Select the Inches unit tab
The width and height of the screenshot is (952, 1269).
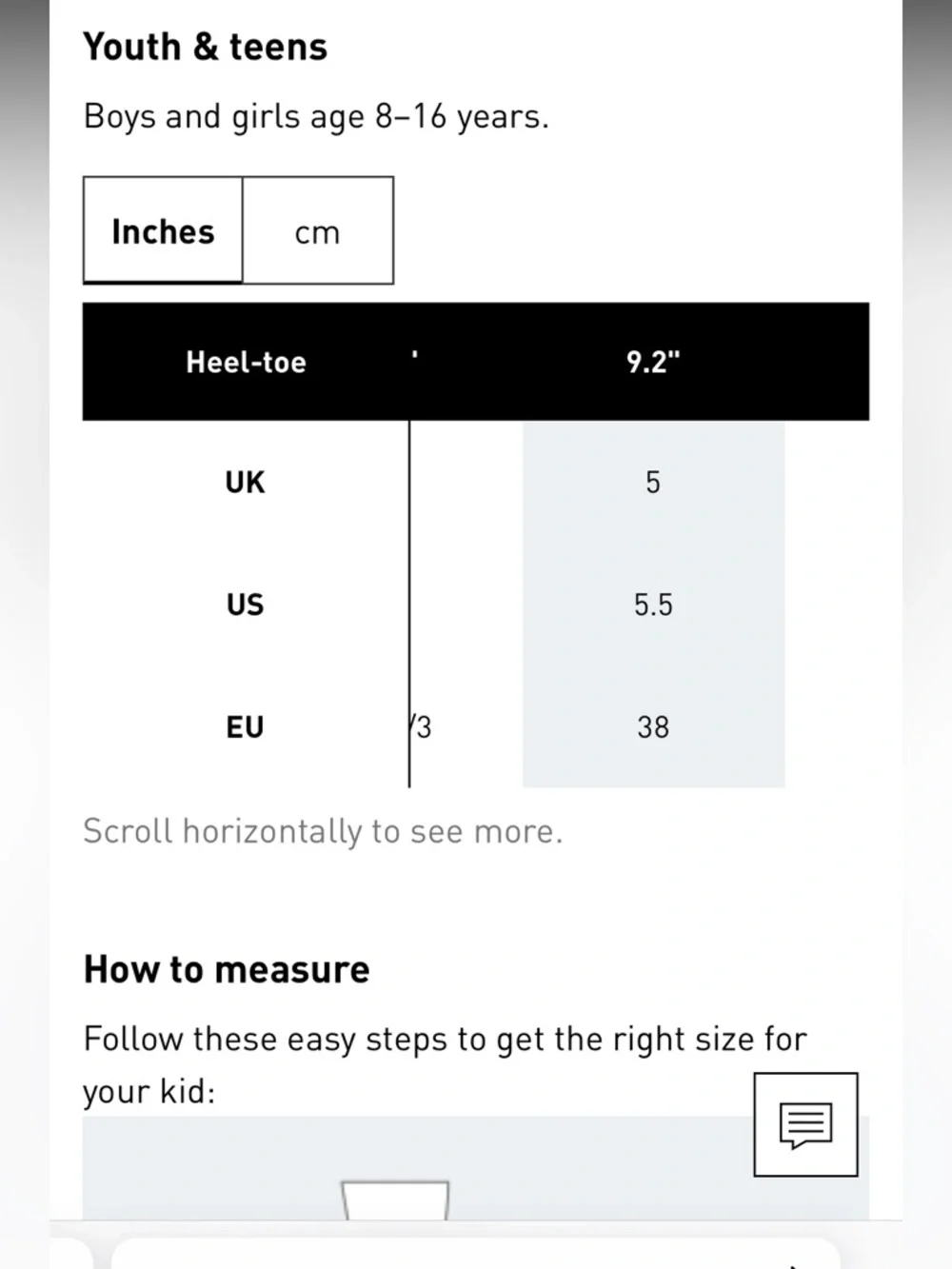[x=163, y=231]
